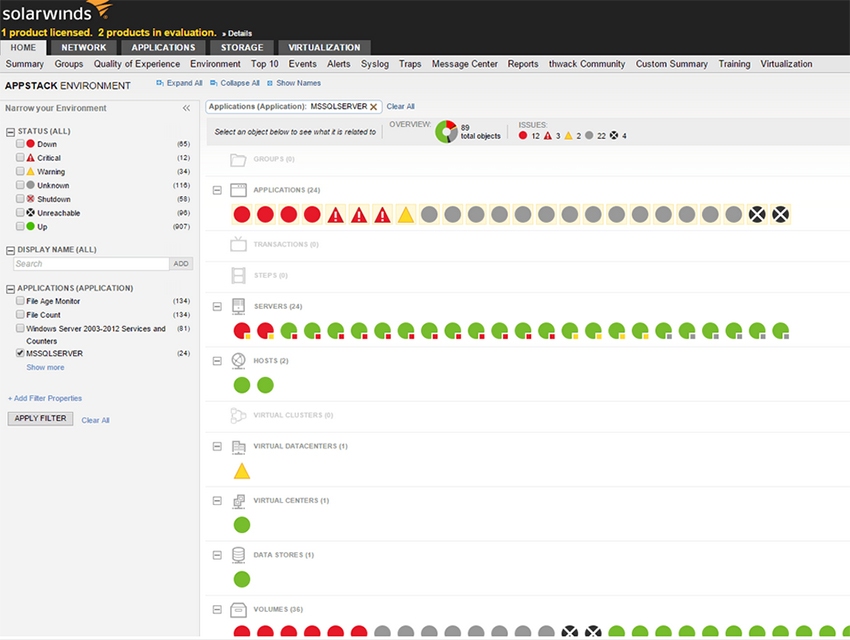Collapse the Applications (24) row
This screenshot has width=850, height=640.
click(x=217, y=190)
